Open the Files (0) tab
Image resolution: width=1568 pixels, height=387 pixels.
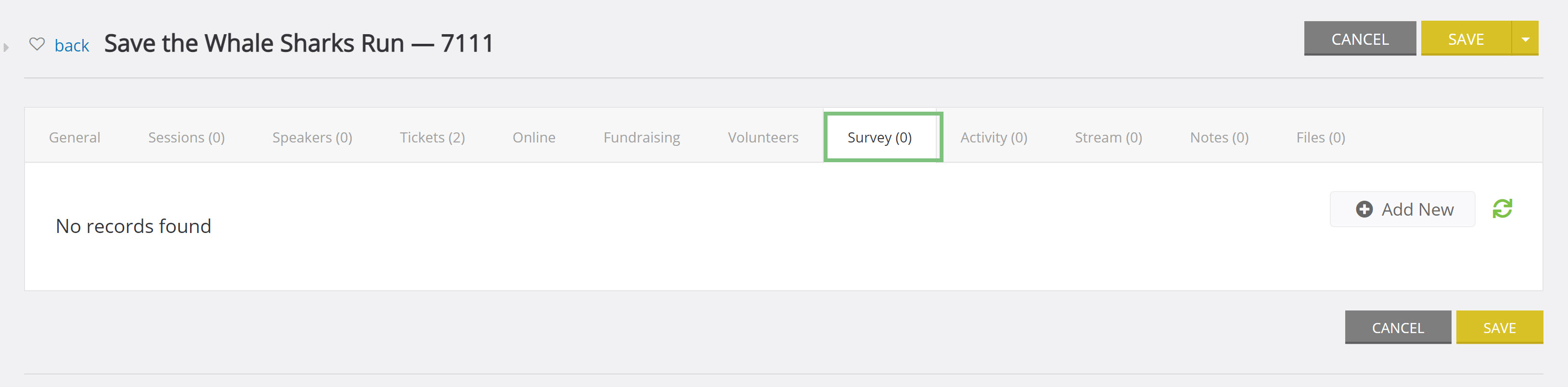1320,138
